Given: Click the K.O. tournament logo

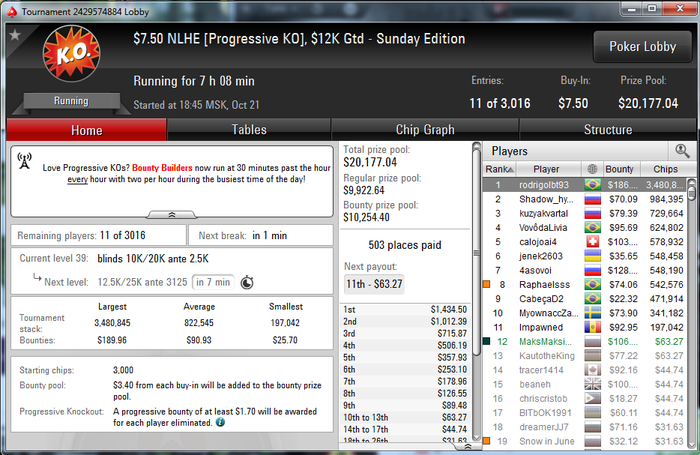Looking at the screenshot, I should click(x=71, y=54).
